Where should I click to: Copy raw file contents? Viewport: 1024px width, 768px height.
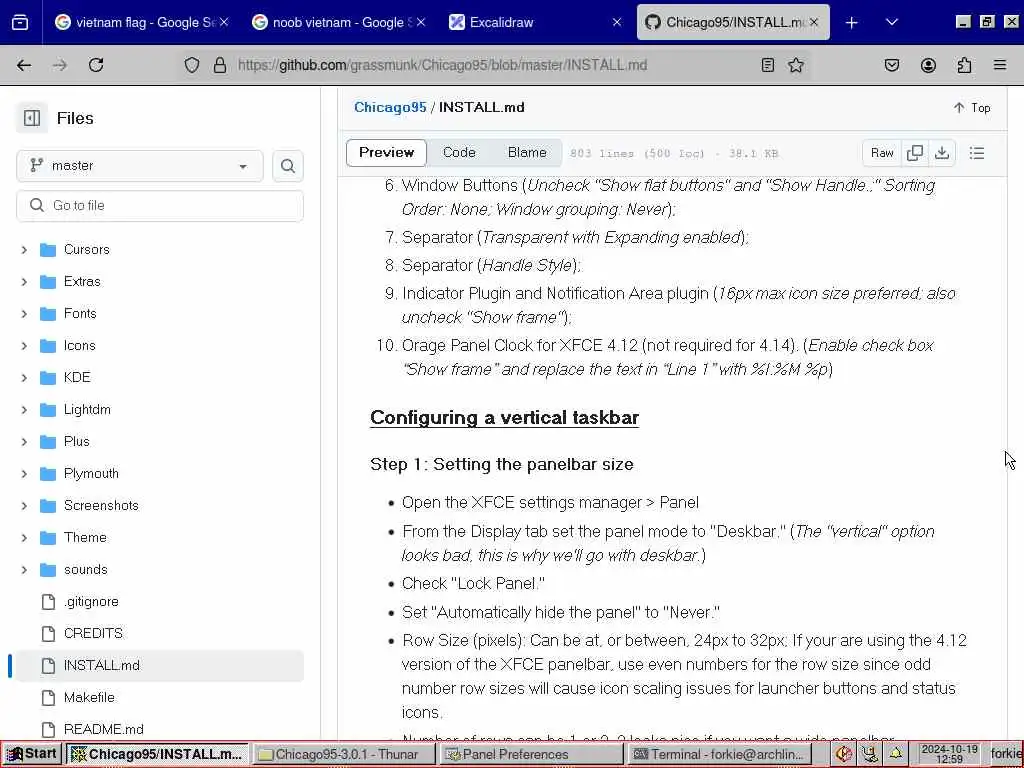coord(915,153)
